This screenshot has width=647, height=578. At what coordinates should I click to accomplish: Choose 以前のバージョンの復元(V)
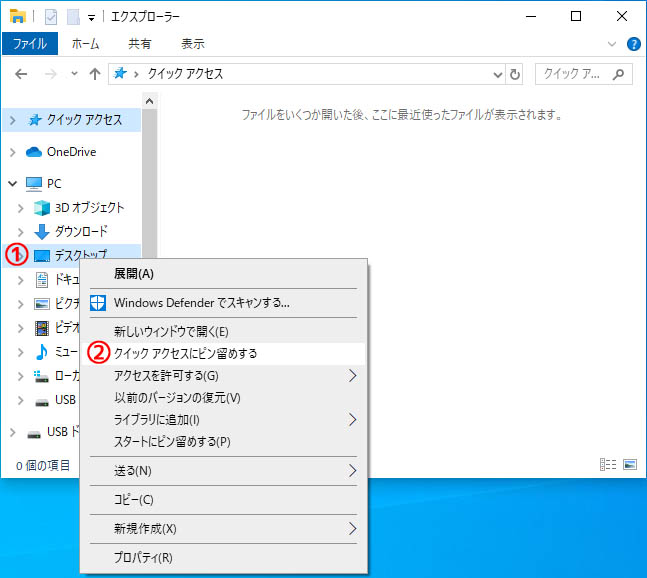coord(223,398)
